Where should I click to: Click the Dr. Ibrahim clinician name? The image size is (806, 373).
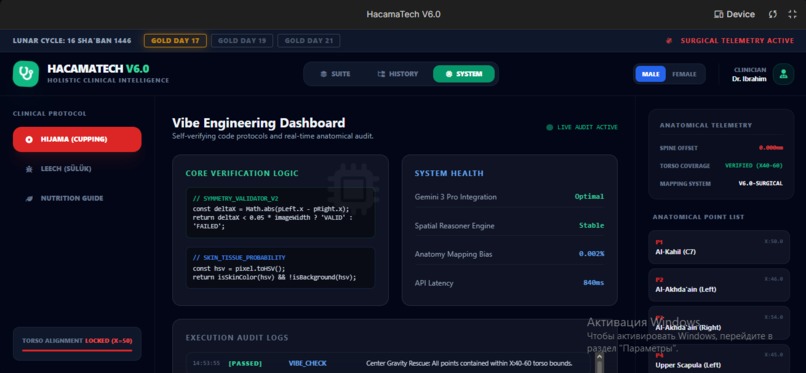click(749, 79)
